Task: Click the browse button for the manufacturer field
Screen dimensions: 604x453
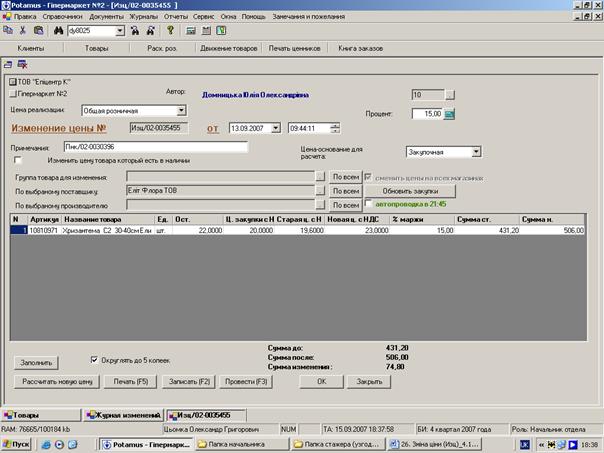Action: point(320,205)
